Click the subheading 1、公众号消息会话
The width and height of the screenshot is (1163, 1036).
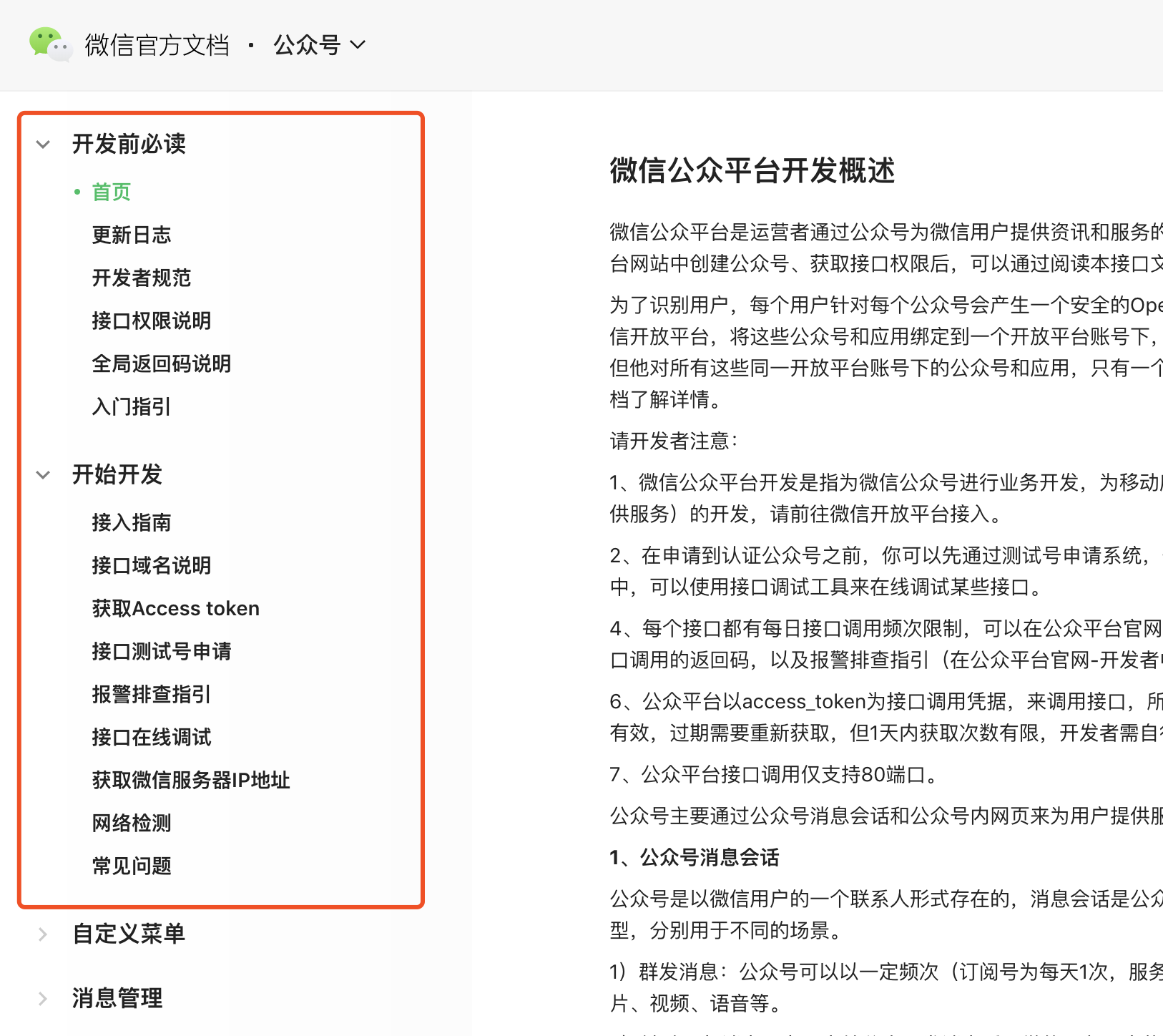click(695, 857)
